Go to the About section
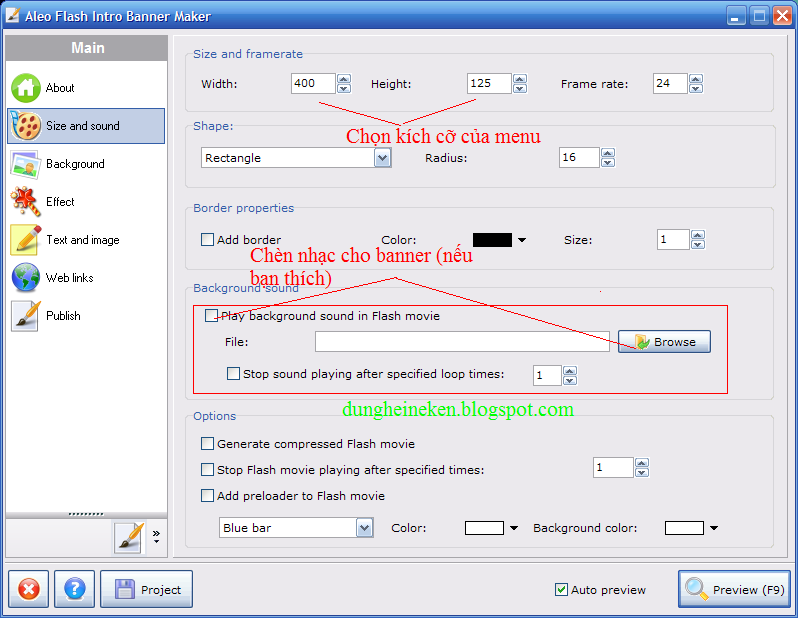Image resolution: width=798 pixels, height=618 pixels. click(x=60, y=88)
